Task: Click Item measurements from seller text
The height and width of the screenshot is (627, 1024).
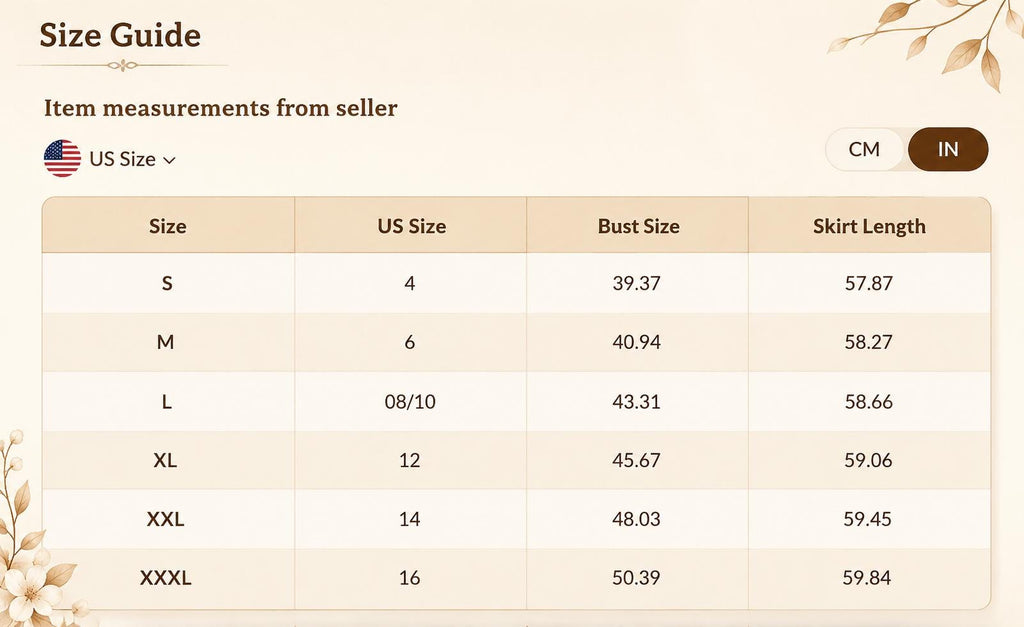Action: (221, 108)
